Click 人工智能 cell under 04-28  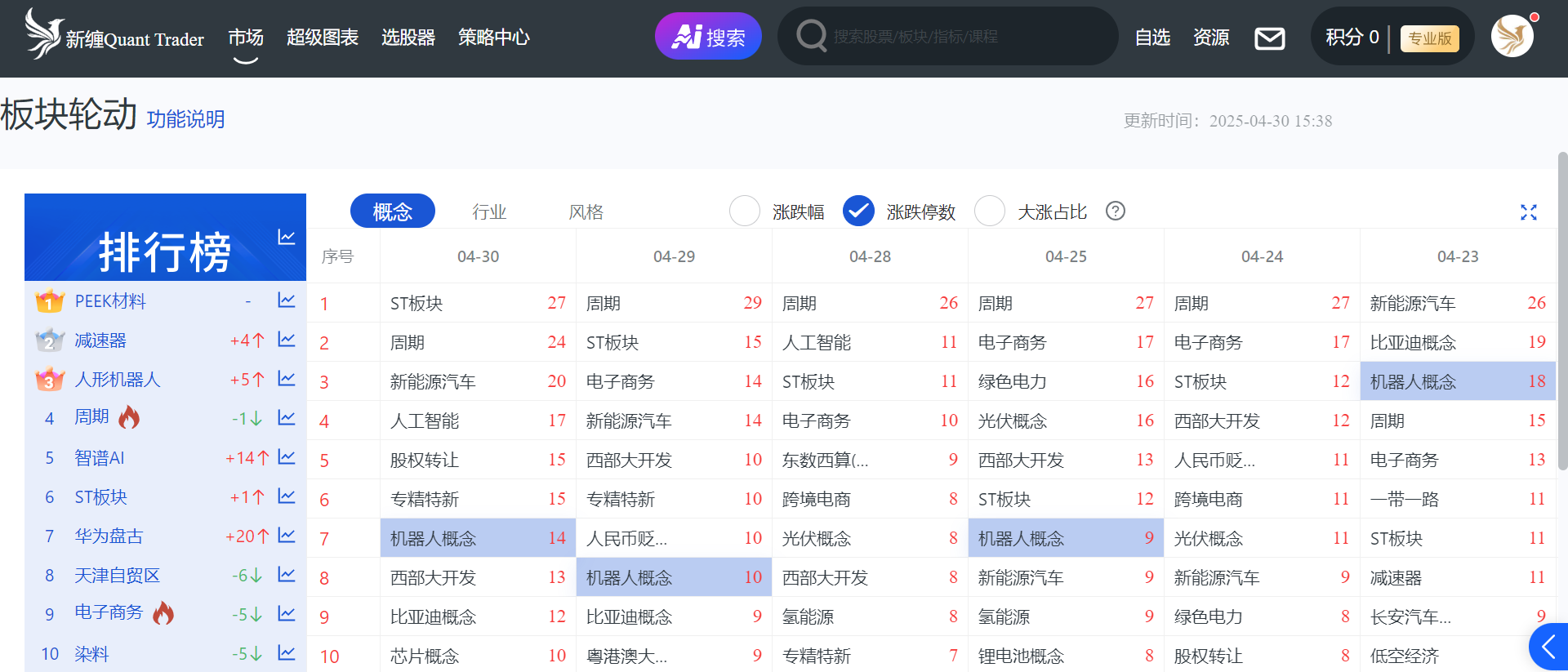click(870, 342)
